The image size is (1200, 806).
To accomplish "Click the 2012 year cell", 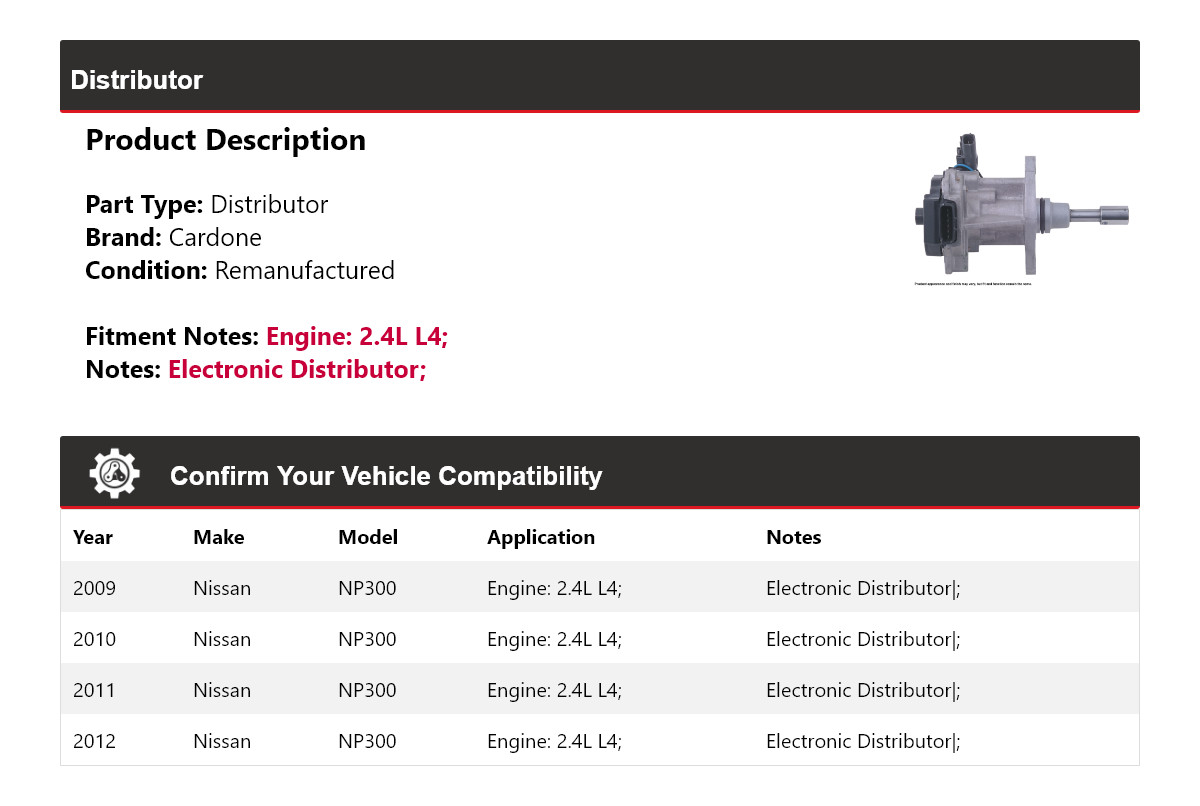I will 95,741.
